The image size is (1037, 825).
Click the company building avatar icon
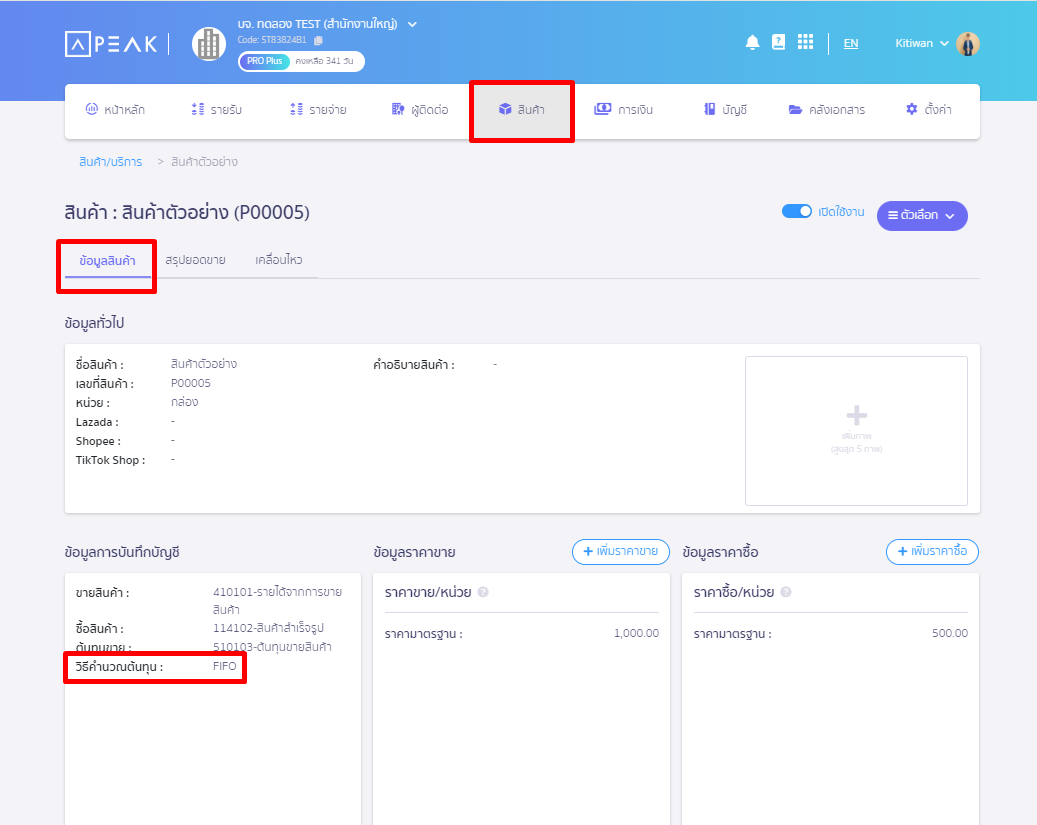[209, 44]
